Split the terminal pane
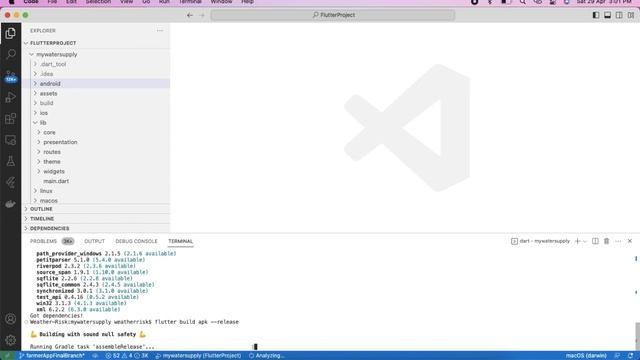Viewport: 640px width, 360px height. point(595,241)
